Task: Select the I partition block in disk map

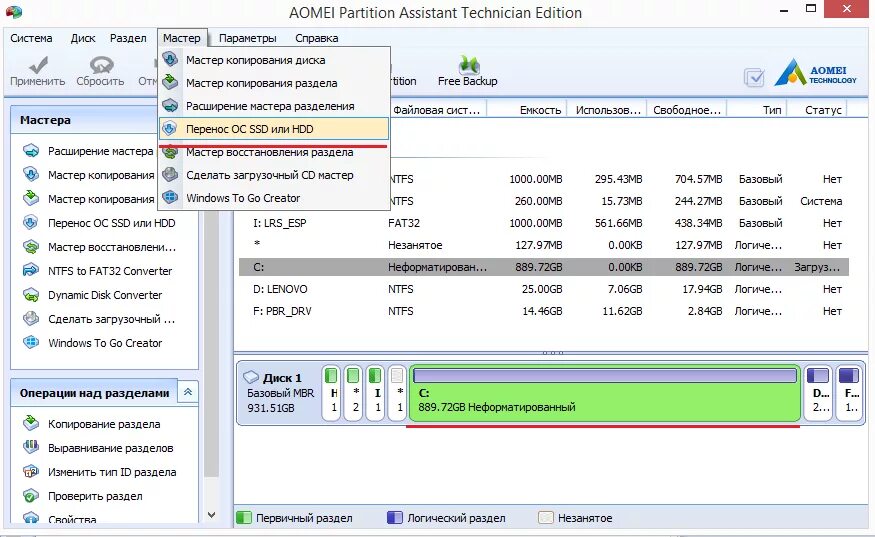Action: tap(376, 393)
